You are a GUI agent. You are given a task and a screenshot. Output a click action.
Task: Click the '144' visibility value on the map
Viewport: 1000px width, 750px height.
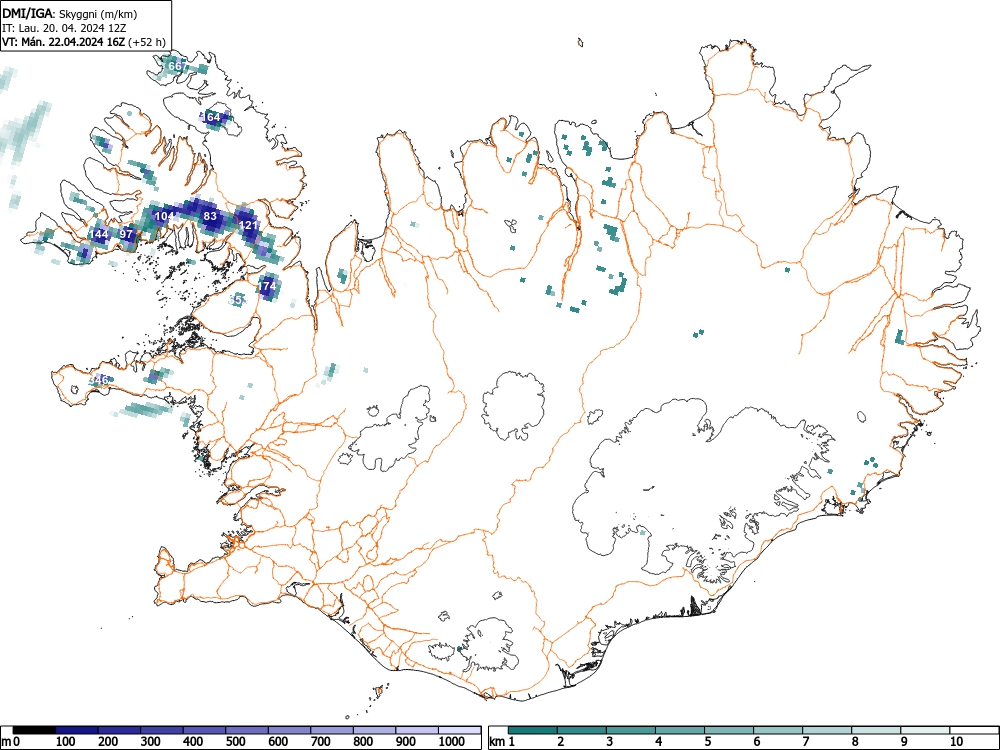99,234
